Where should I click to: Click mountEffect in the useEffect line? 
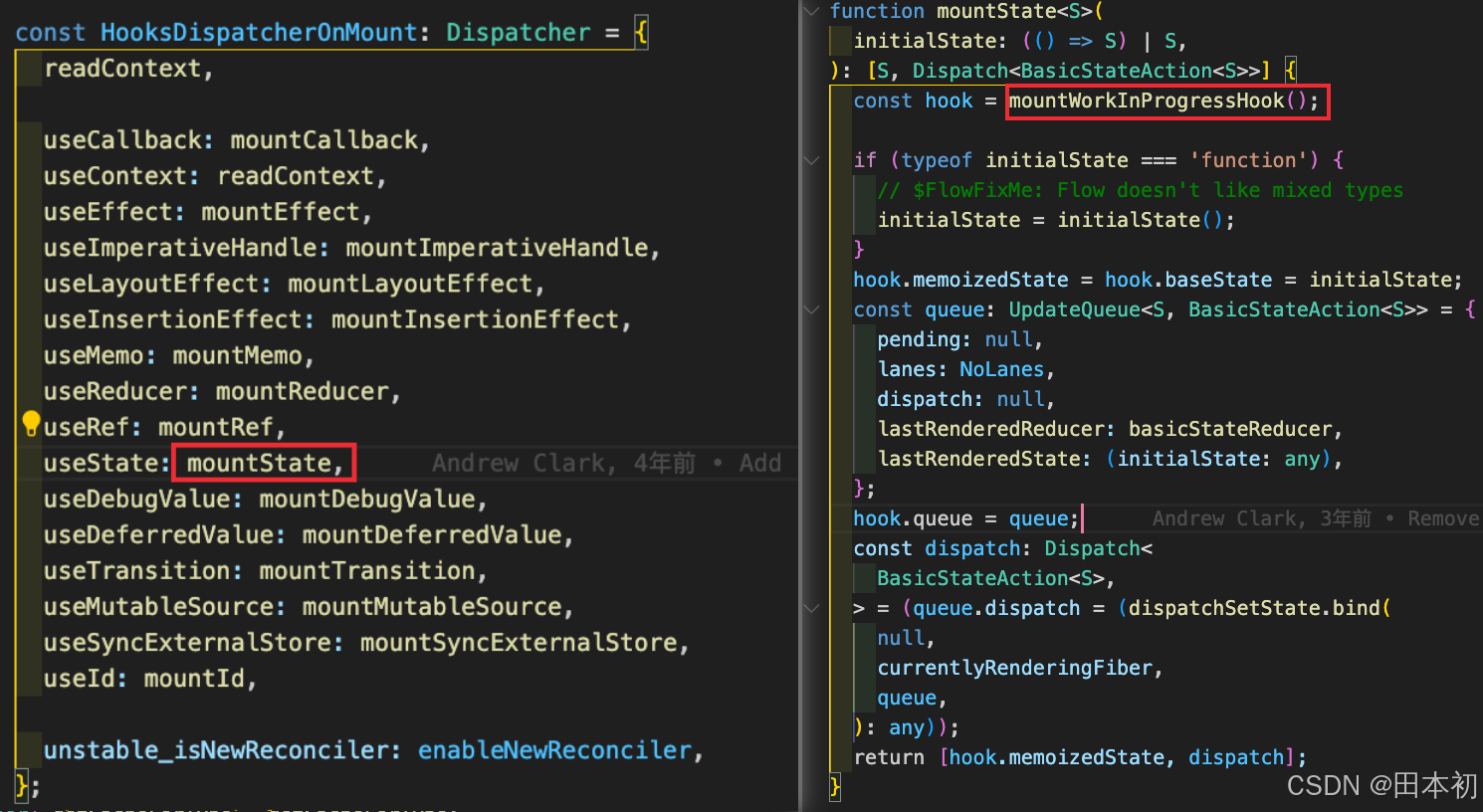280,212
